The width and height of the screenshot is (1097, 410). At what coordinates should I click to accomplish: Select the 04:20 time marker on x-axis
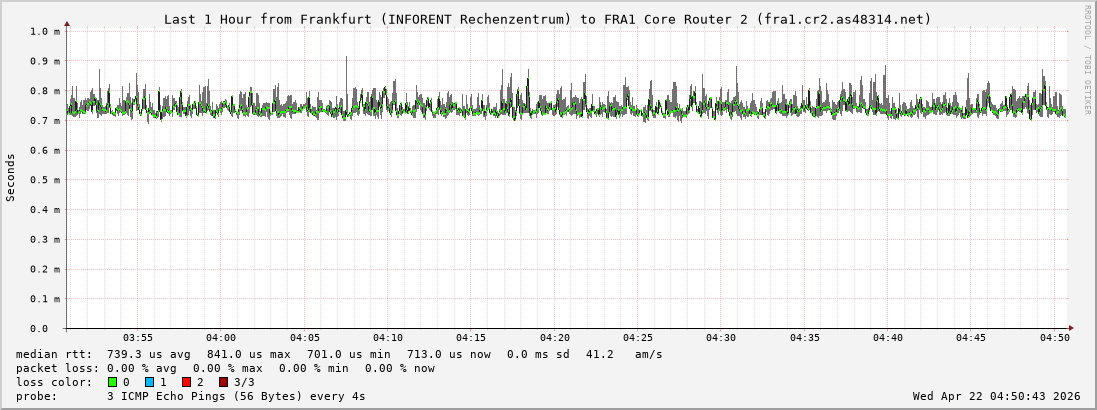(554, 338)
